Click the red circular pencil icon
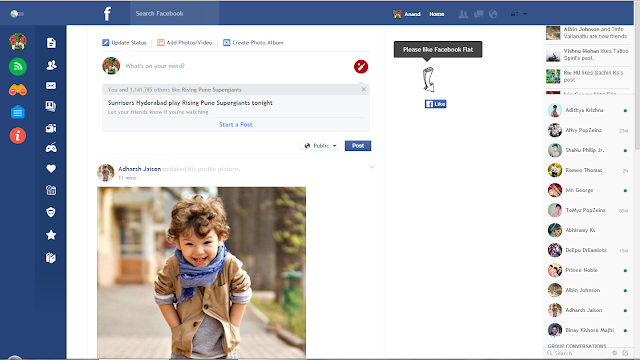Viewport: 640px width, 360px height. click(x=361, y=67)
